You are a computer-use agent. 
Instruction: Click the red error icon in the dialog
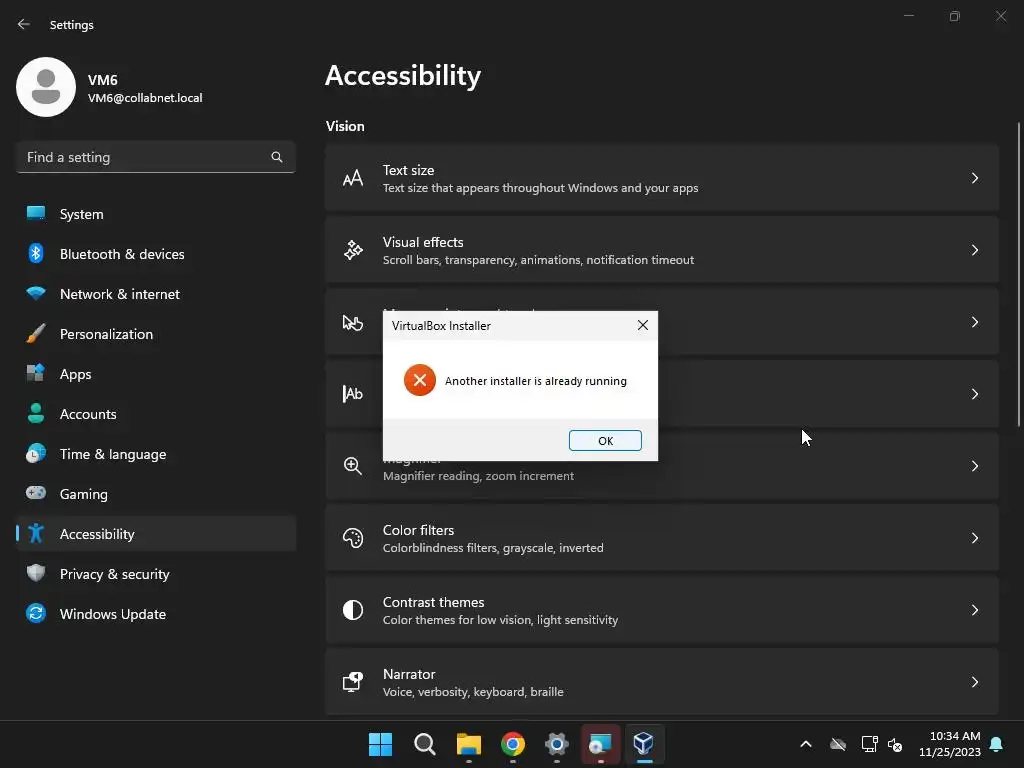pyautogui.click(x=420, y=380)
